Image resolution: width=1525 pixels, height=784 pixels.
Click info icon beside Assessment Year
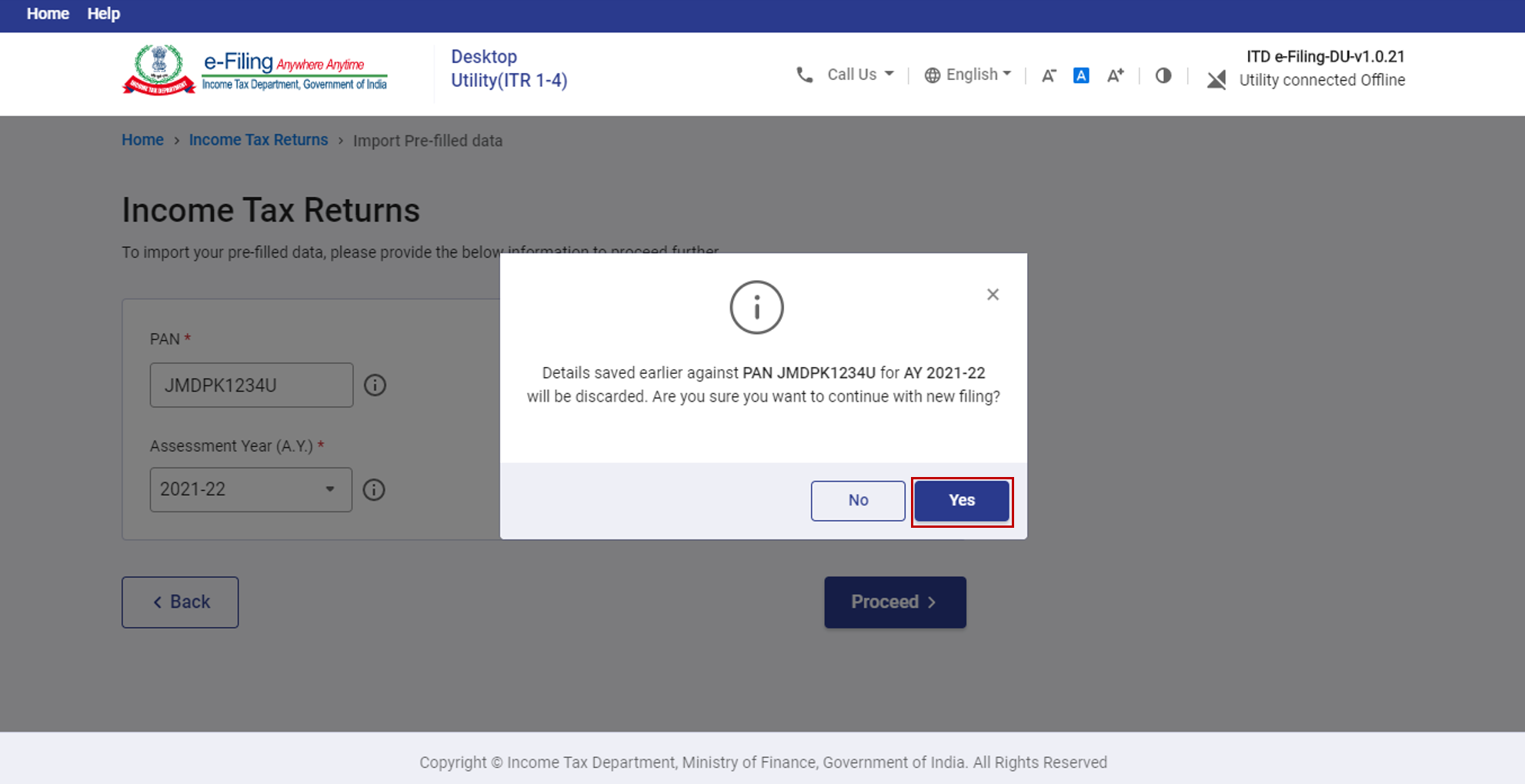click(x=374, y=490)
